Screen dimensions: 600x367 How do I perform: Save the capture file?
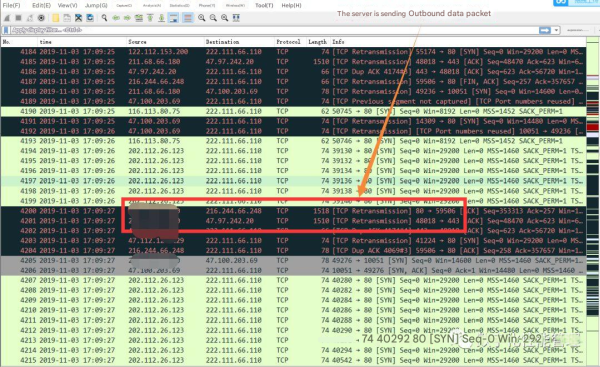point(67,18)
